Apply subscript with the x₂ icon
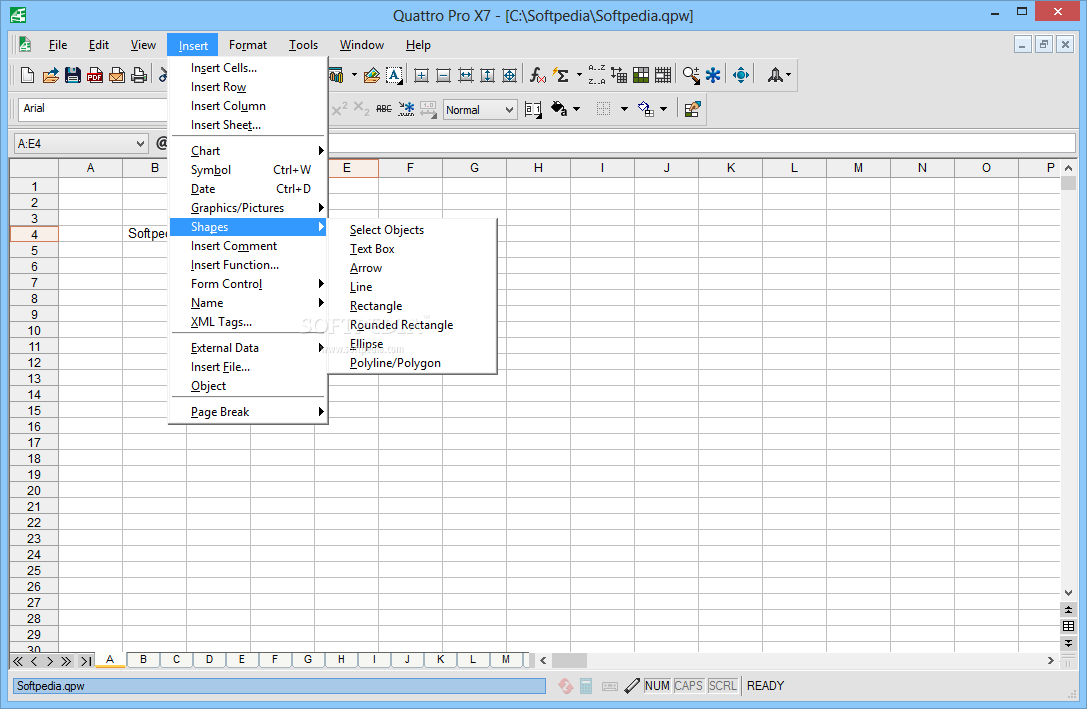 361,109
